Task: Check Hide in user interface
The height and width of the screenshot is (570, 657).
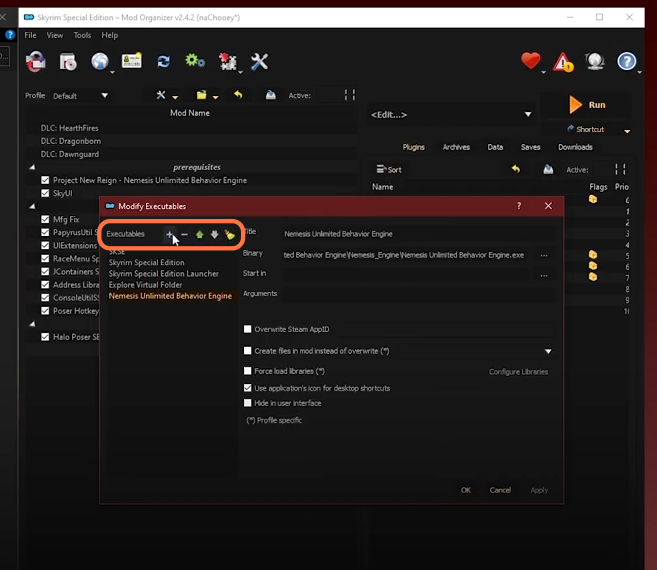Action: tap(248, 403)
